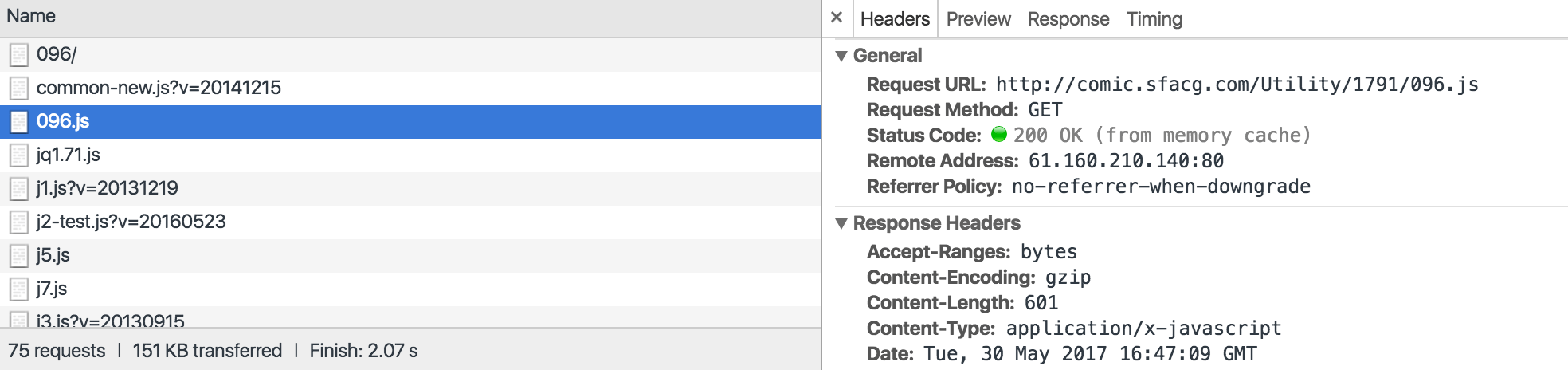
Task: Select the Headers tab
Action: 895,19
